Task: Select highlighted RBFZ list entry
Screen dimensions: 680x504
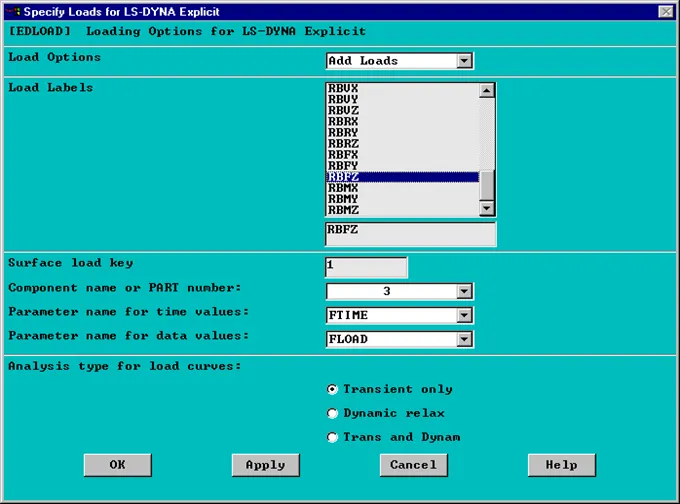Action: coord(402,177)
